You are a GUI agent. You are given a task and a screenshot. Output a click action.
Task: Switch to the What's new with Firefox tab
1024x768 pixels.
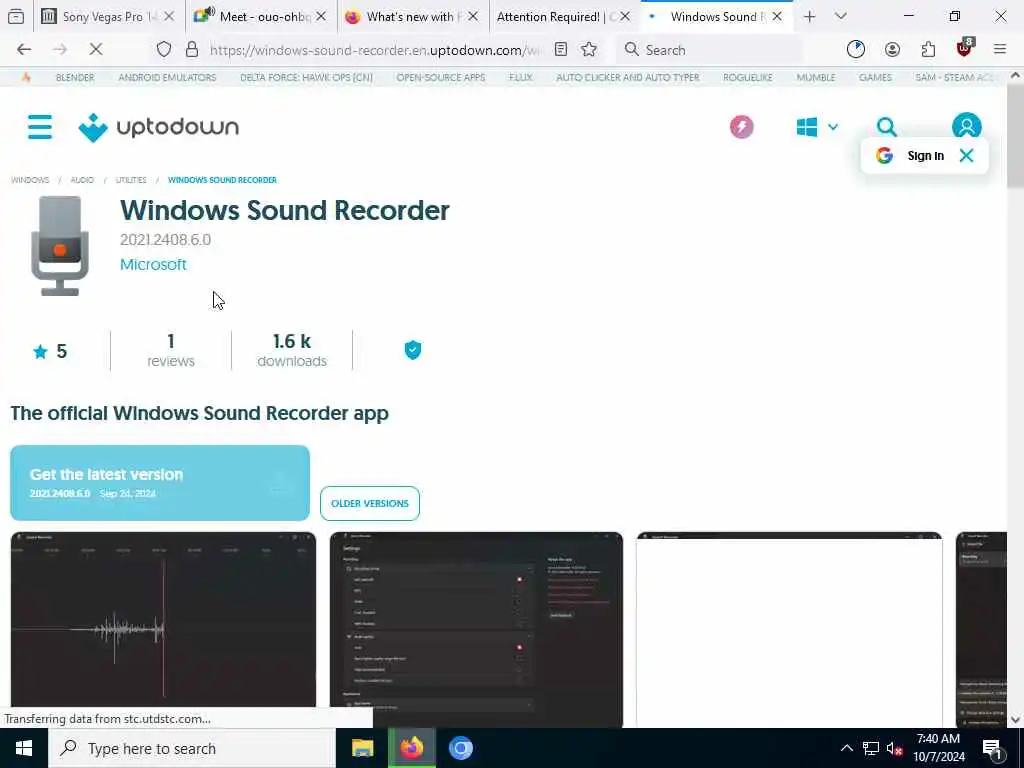(410, 17)
